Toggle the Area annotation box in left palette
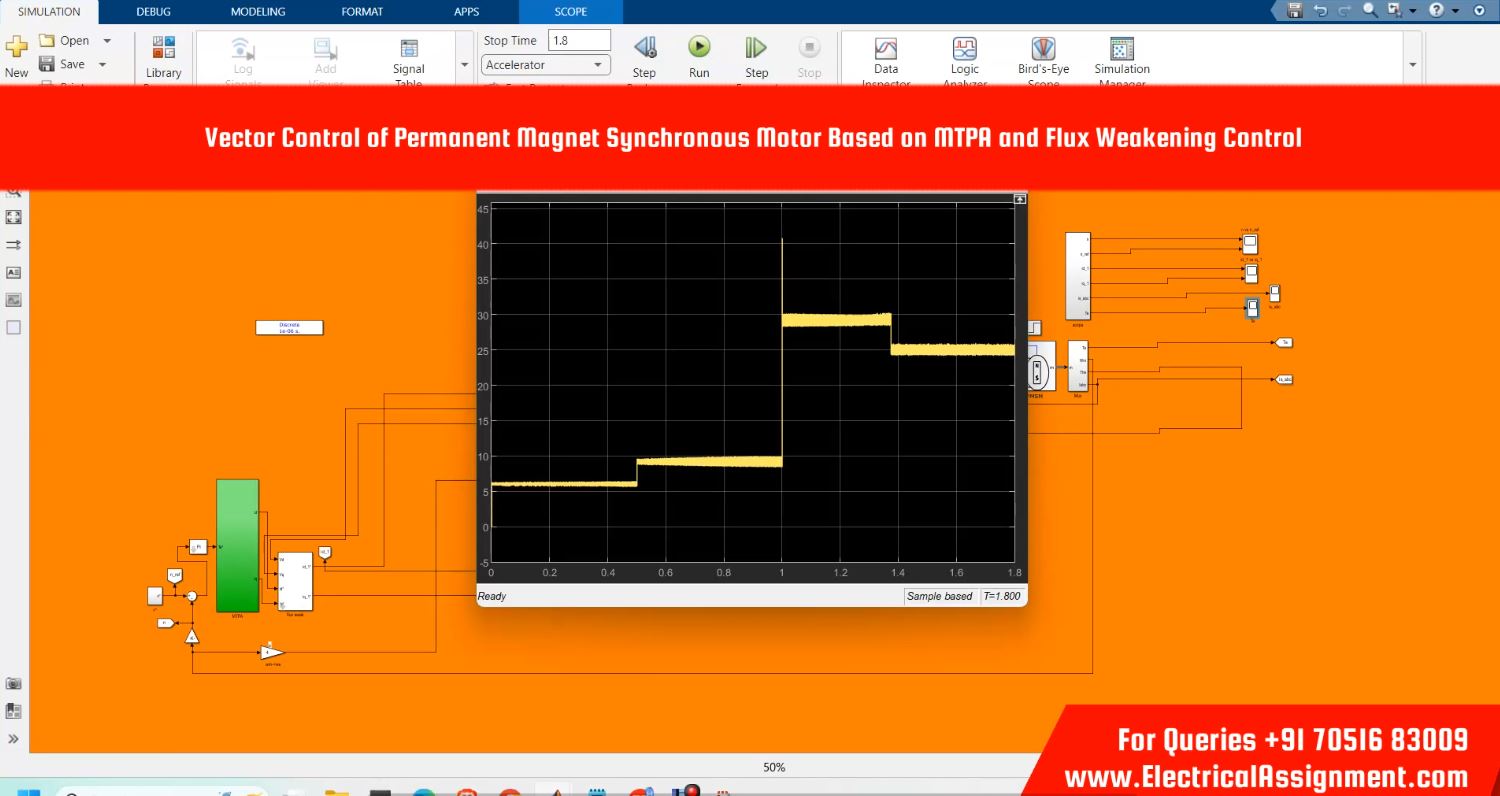 point(13,327)
